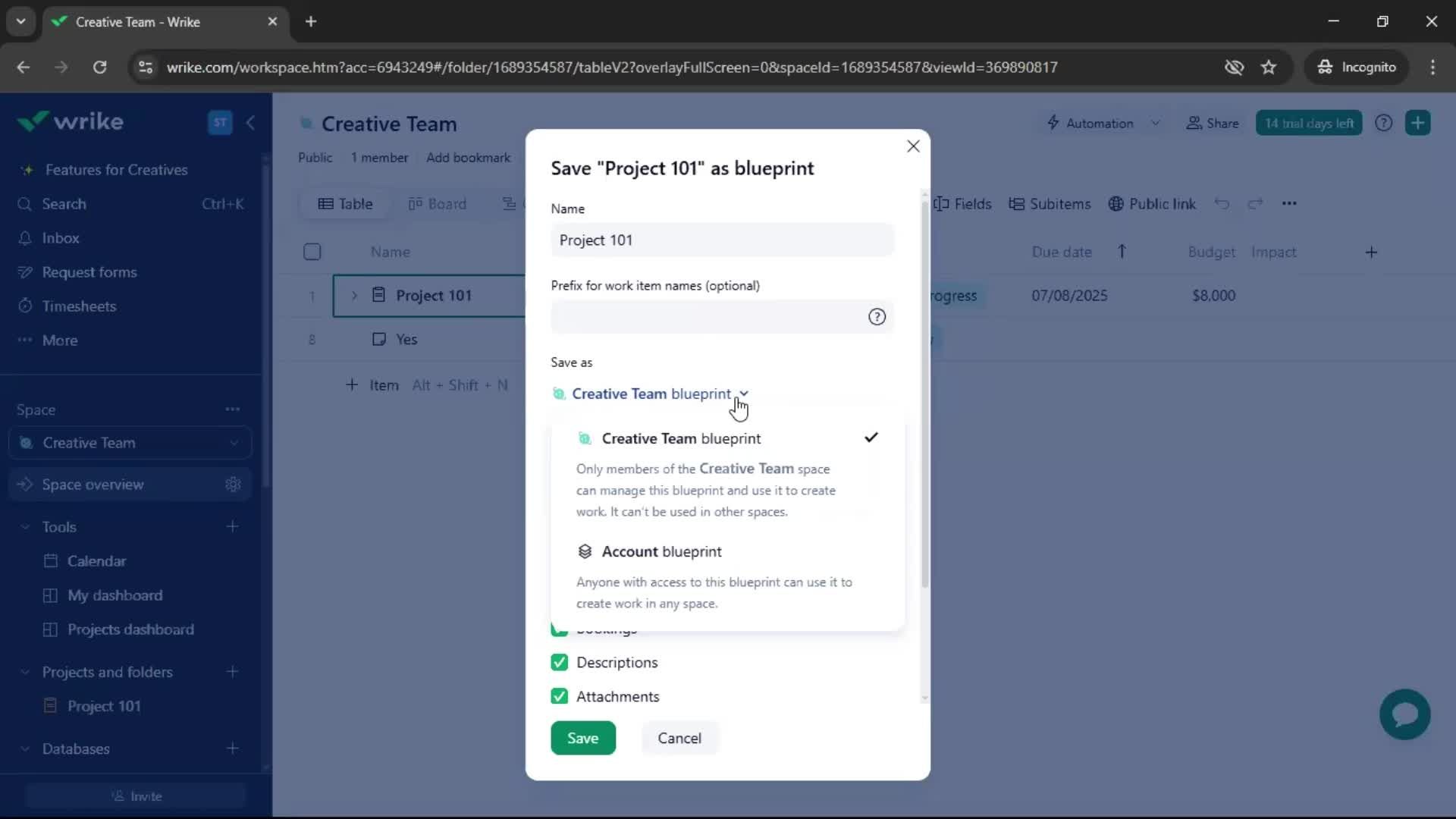Open Projects dashboard
This screenshot has height=819, width=1456.
tap(130, 629)
